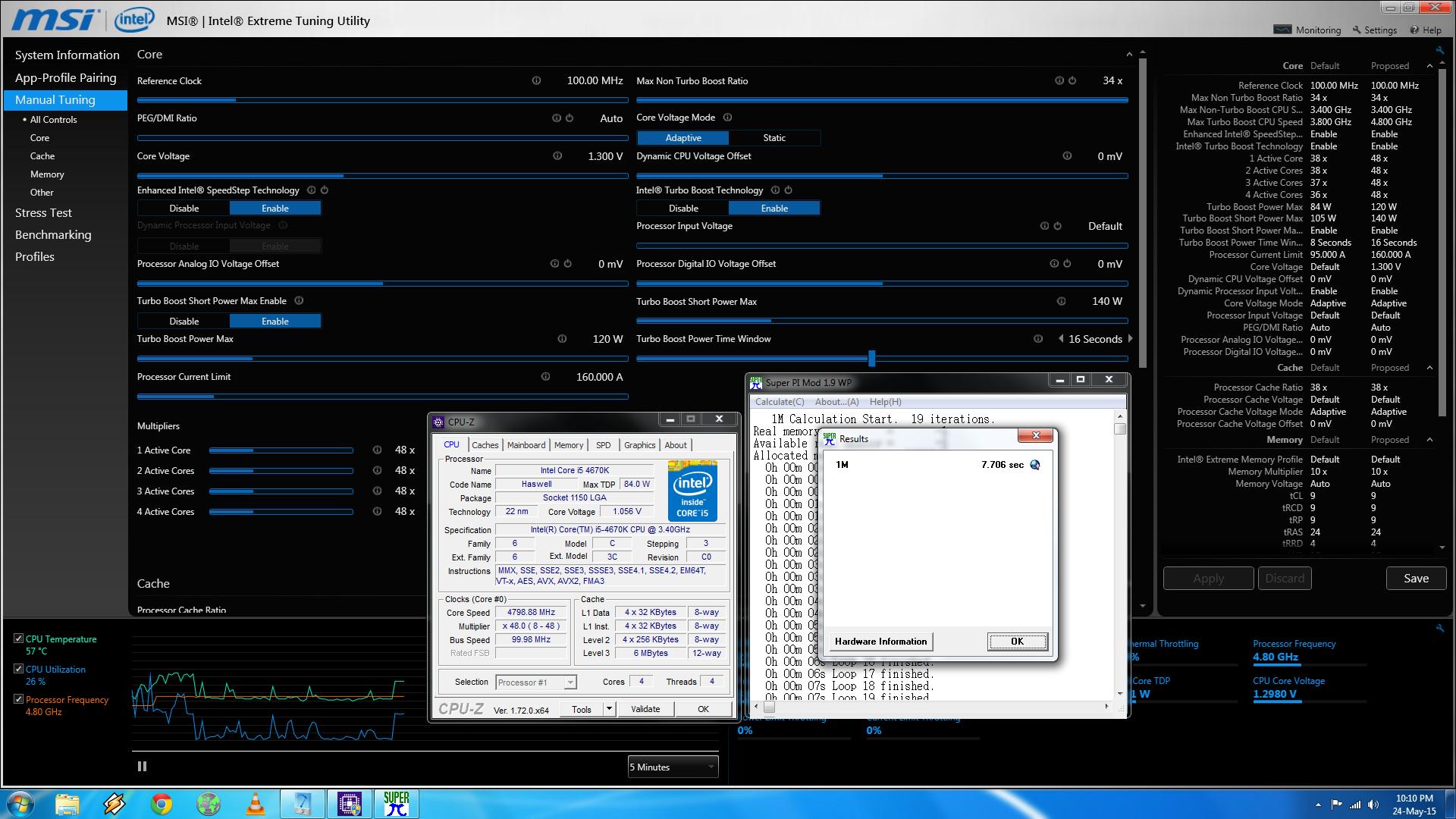Open the Stress Test section in the sidebar
The image size is (1456, 819).
coord(43,213)
